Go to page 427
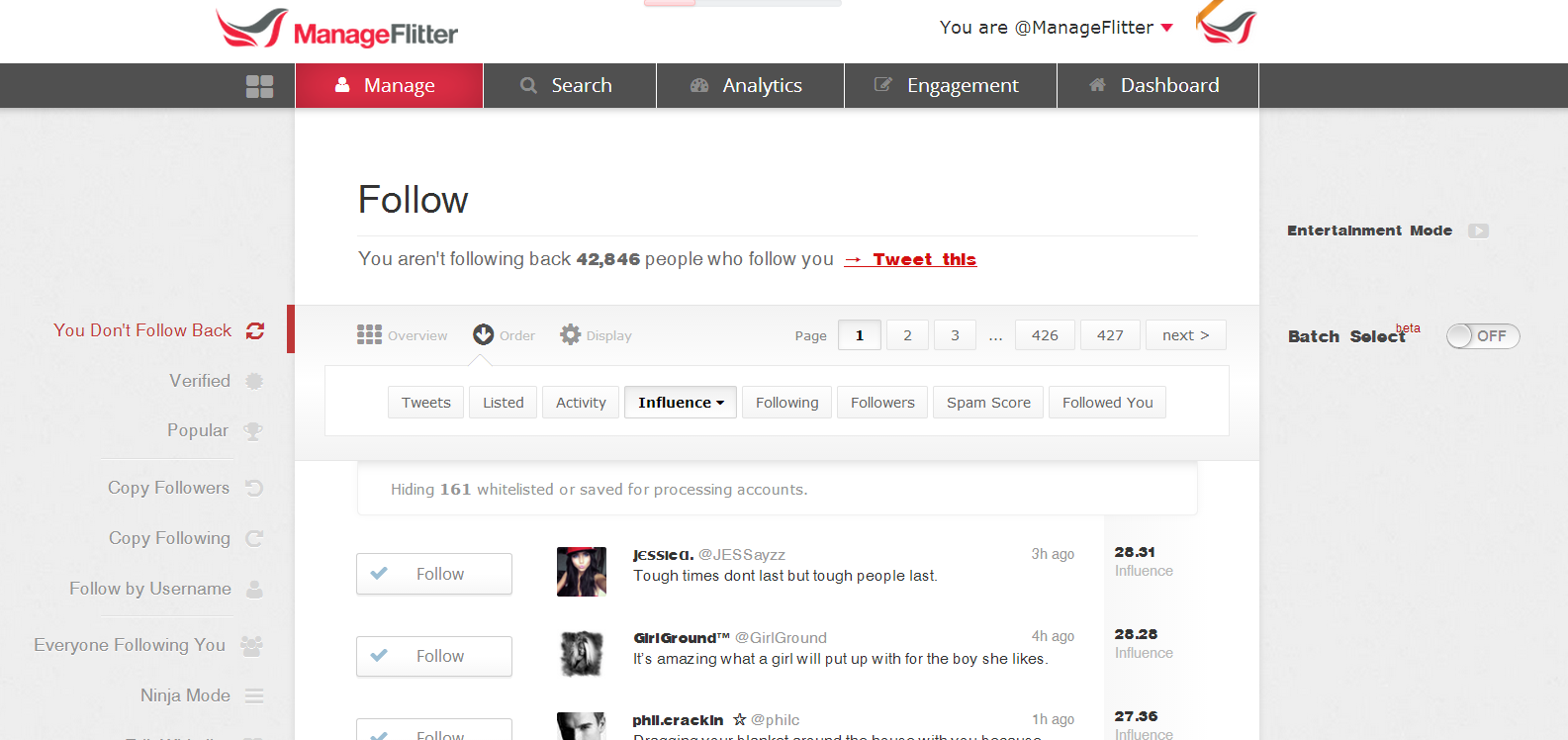 (1110, 335)
